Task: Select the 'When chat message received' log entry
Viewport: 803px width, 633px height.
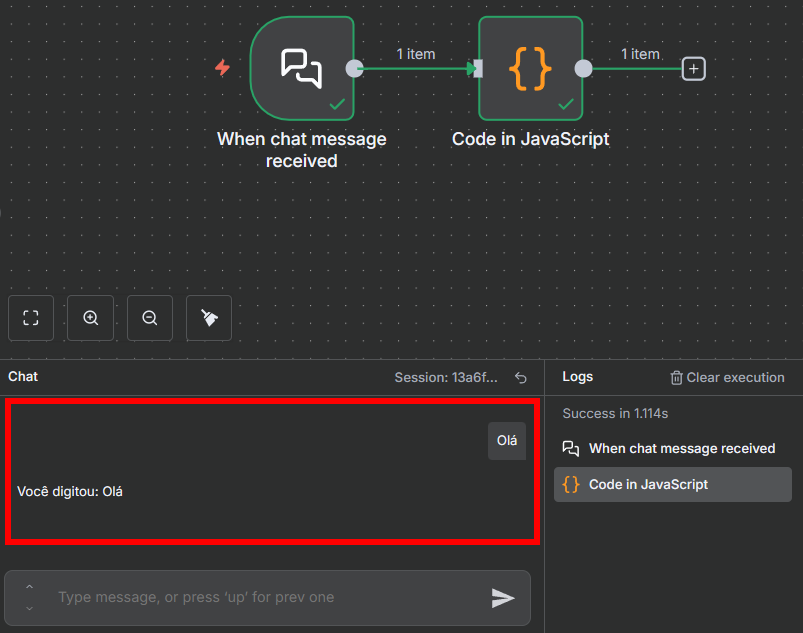Action: (681, 449)
